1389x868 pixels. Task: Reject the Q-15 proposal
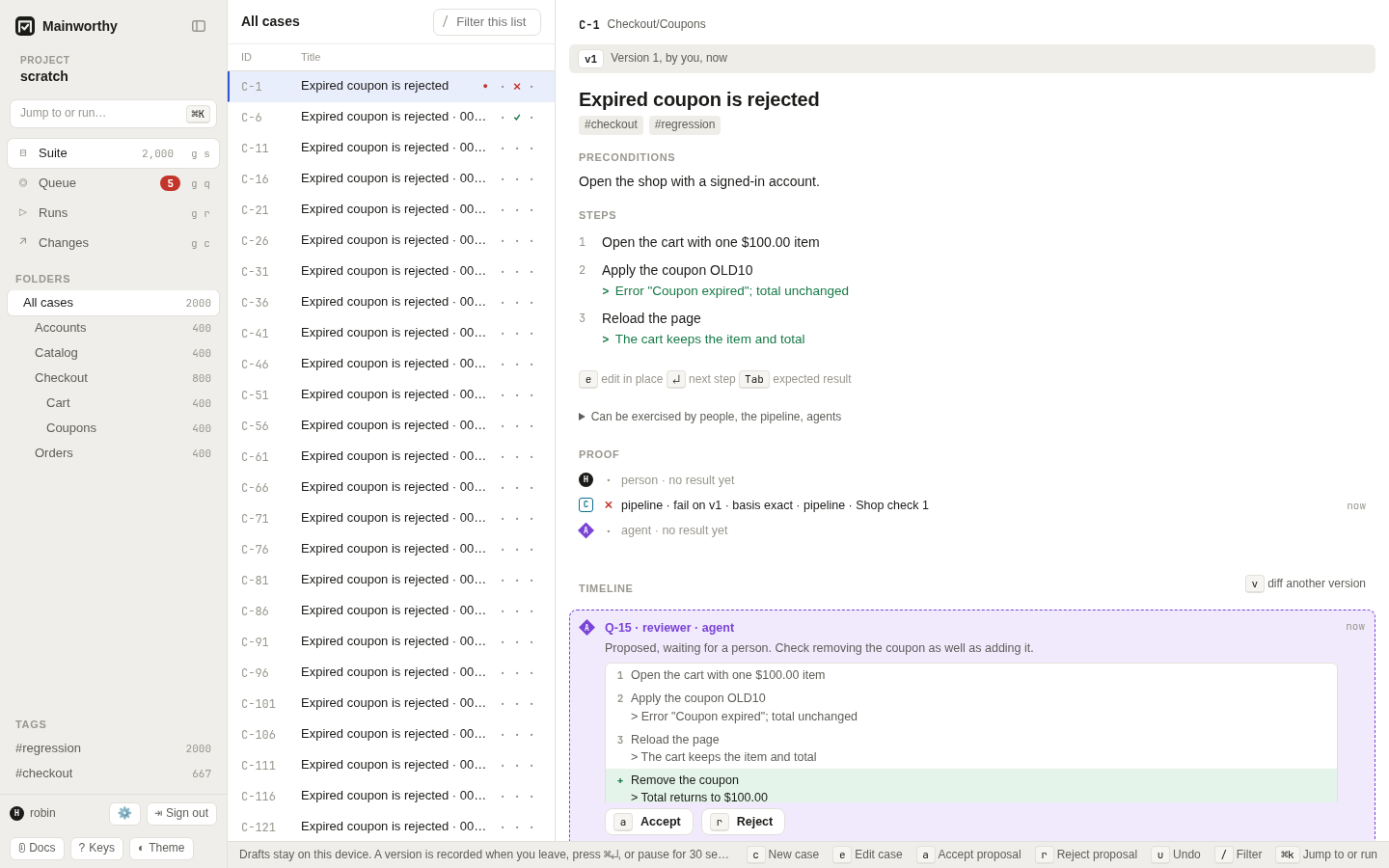[744, 822]
